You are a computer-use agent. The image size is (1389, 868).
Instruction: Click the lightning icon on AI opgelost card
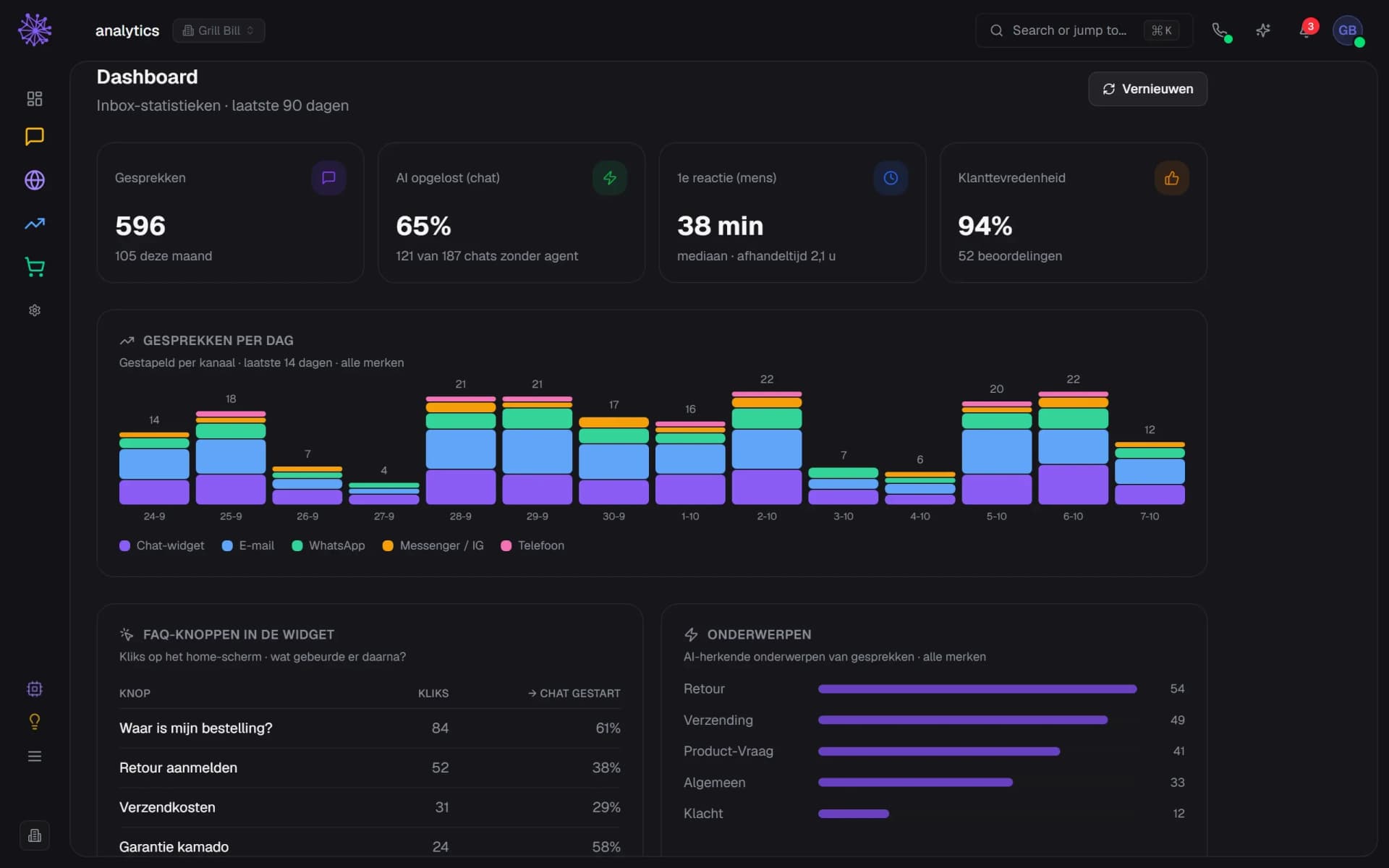pos(610,178)
